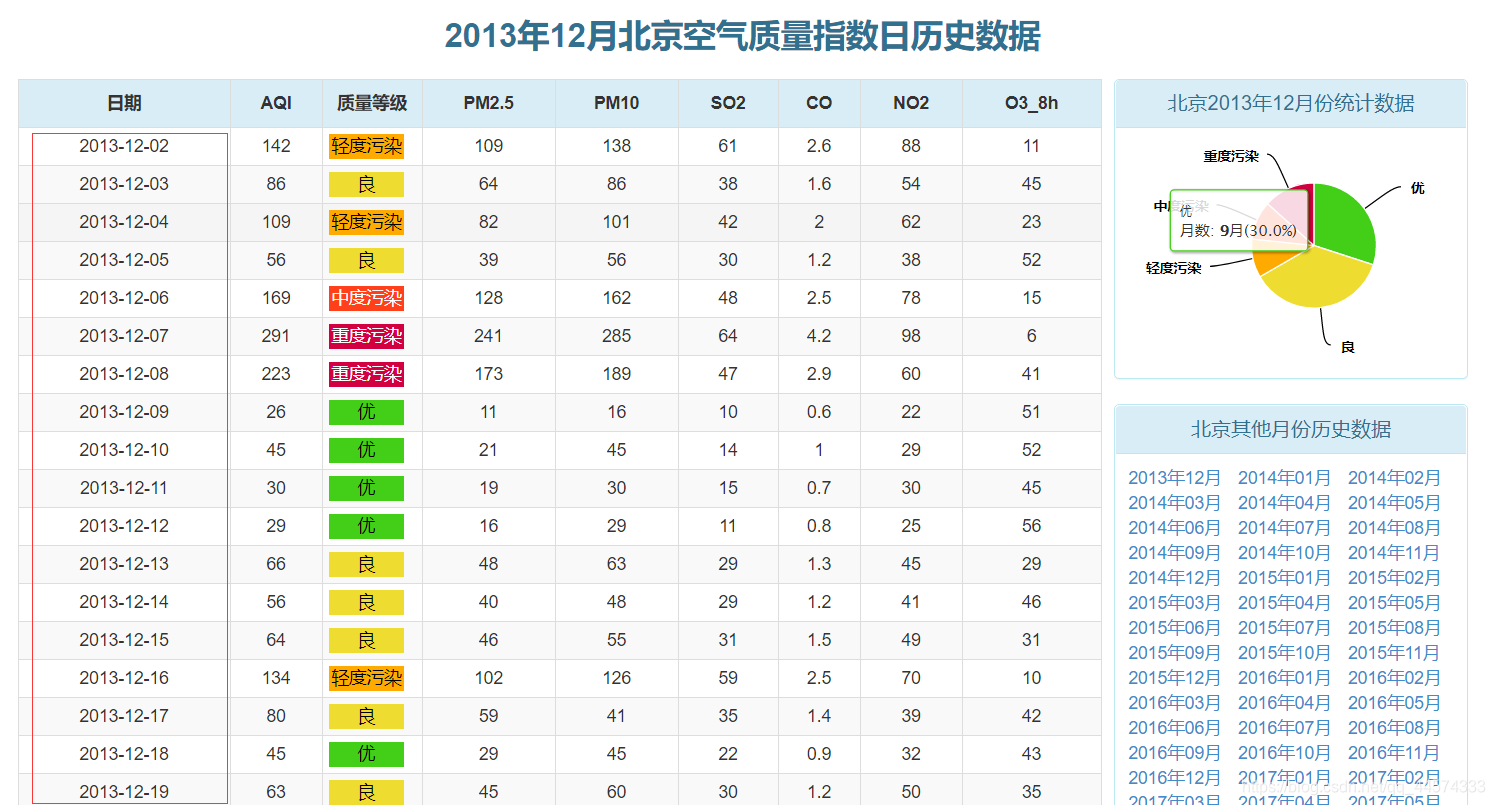Select PM2.5 value 173 on 2013-12-08
This screenshot has width=1495, height=805.
click(488, 374)
